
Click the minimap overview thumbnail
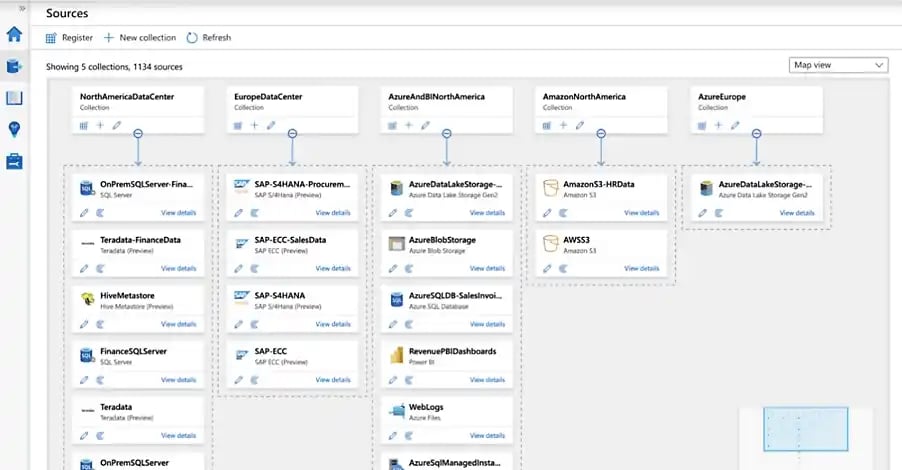coord(805,429)
